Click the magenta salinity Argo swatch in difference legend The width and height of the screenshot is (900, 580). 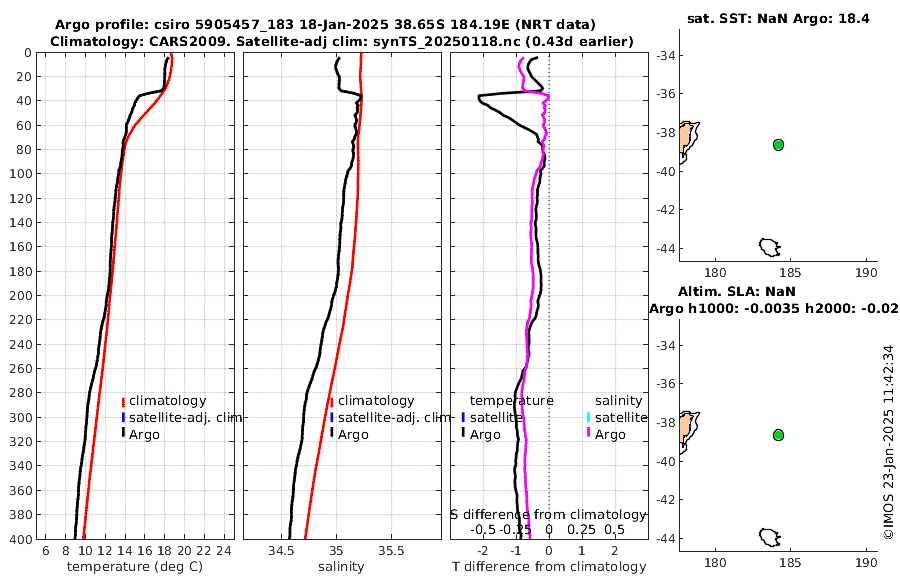point(588,432)
